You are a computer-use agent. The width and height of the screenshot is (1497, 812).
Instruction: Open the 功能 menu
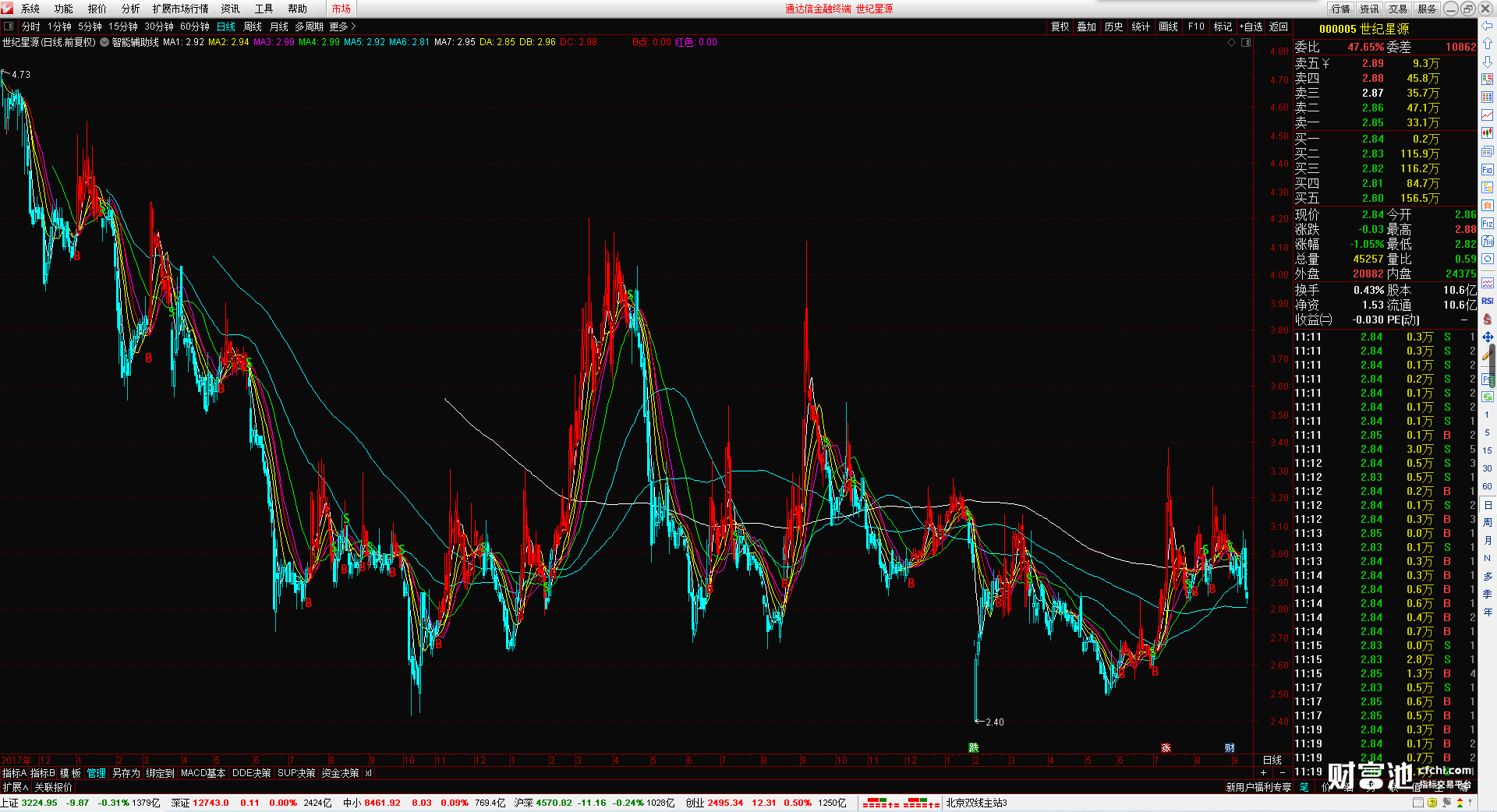(64, 9)
